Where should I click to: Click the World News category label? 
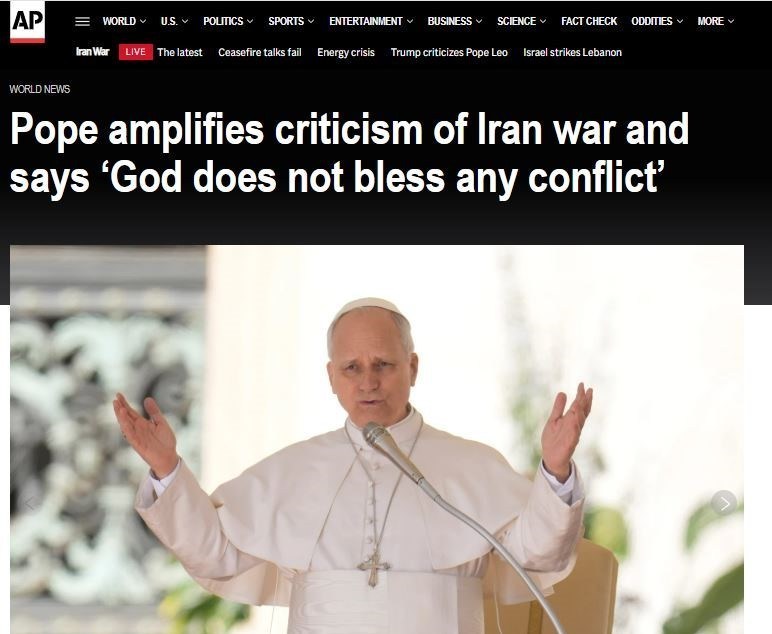(x=40, y=89)
